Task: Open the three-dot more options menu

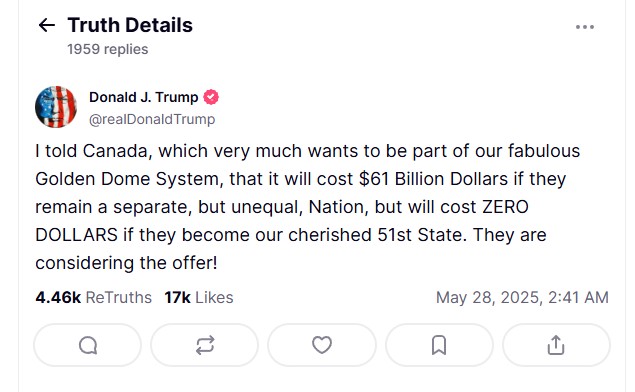Action: pos(584,27)
